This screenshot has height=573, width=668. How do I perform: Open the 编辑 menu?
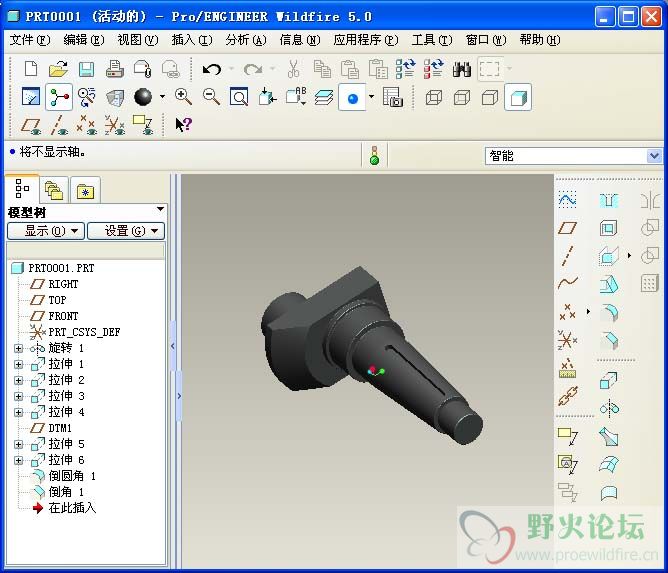click(x=84, y=40)
